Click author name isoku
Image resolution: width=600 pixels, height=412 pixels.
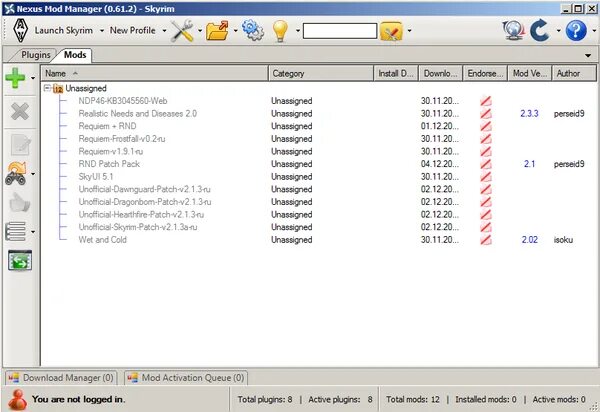(563, 240)
